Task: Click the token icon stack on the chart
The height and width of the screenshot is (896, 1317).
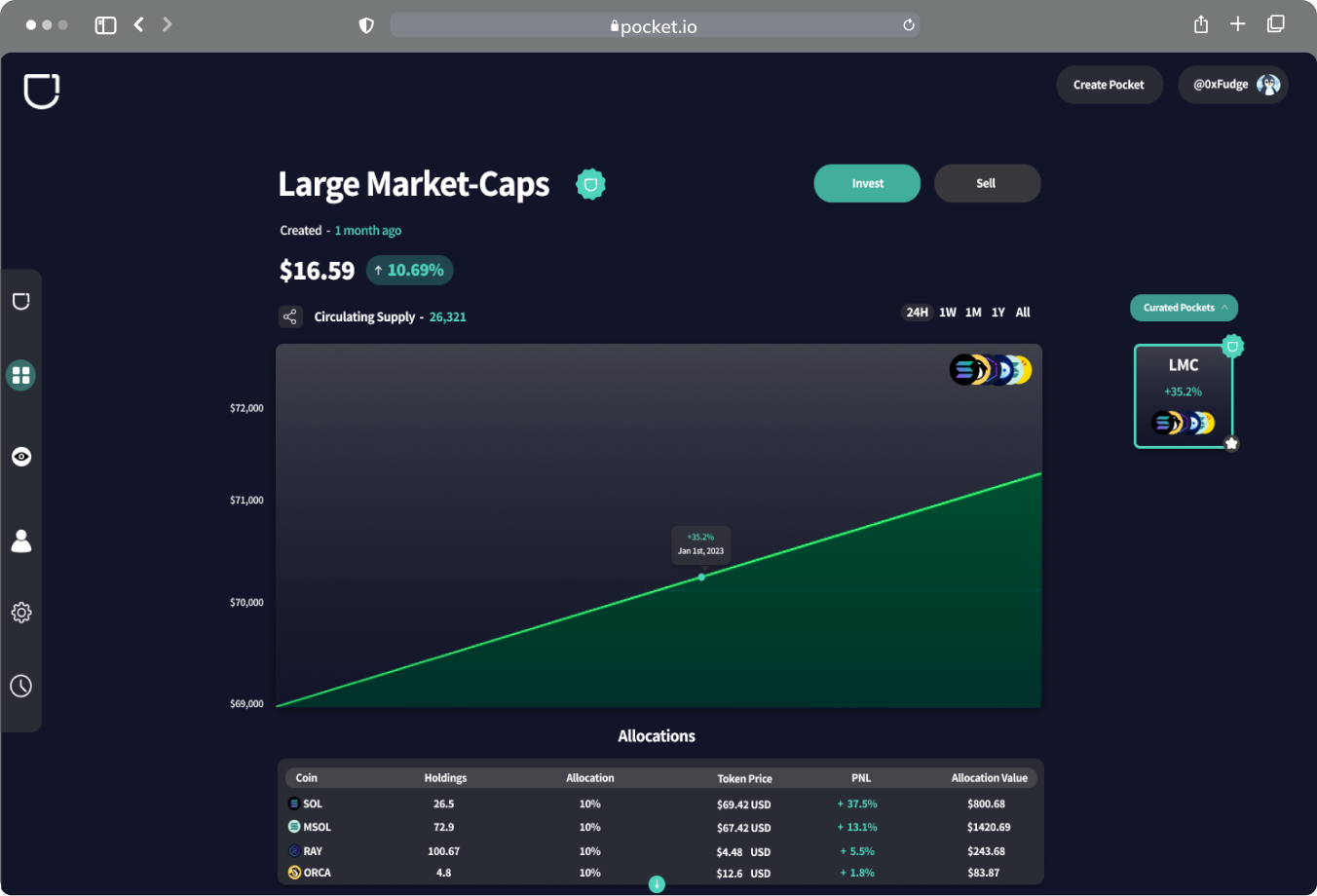Action: 991,369
